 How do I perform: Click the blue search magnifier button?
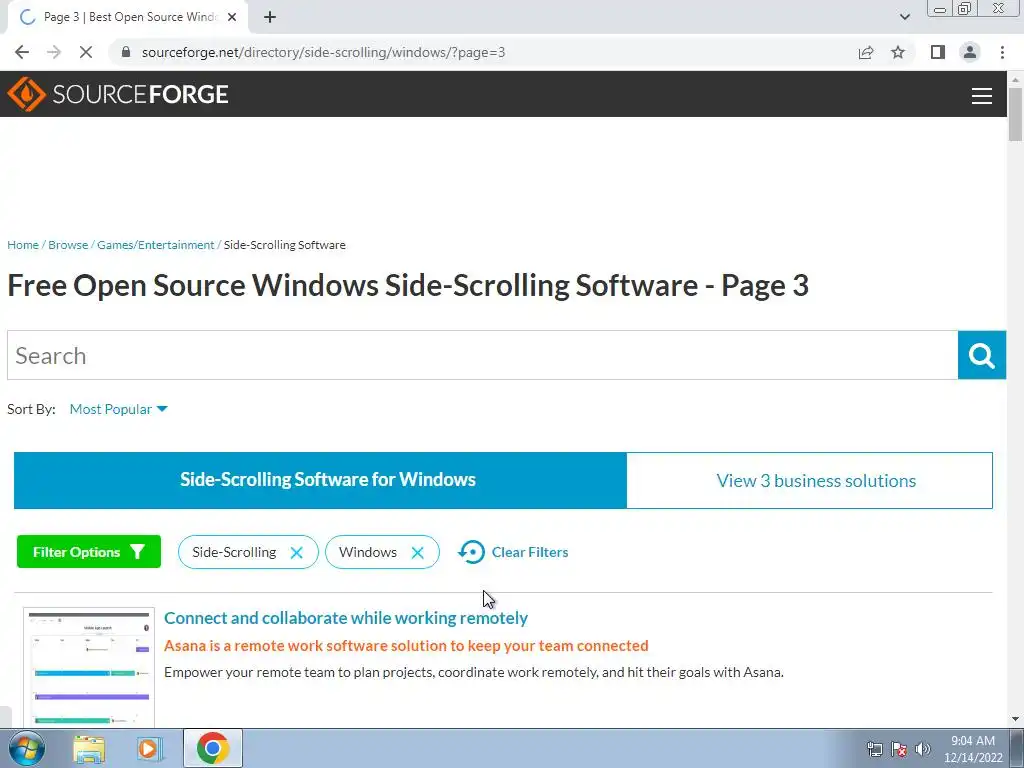coord(982,355)
